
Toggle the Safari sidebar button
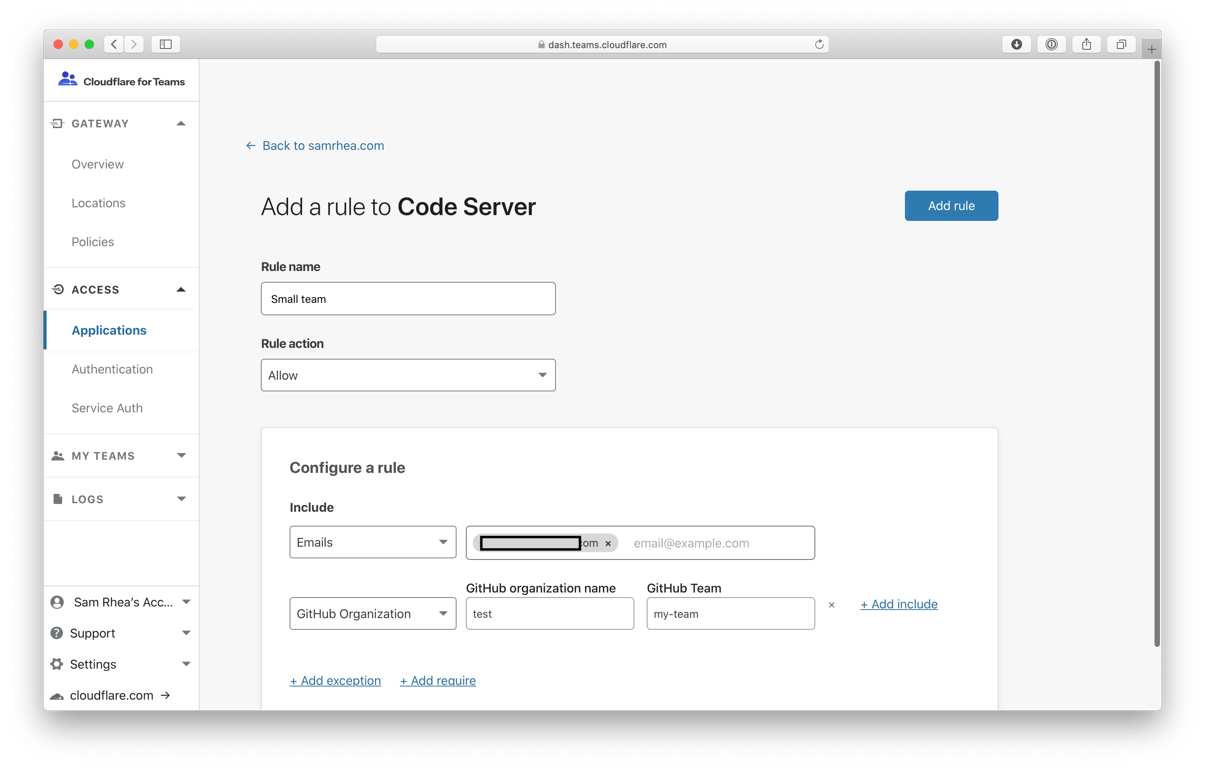coord(166,44)
